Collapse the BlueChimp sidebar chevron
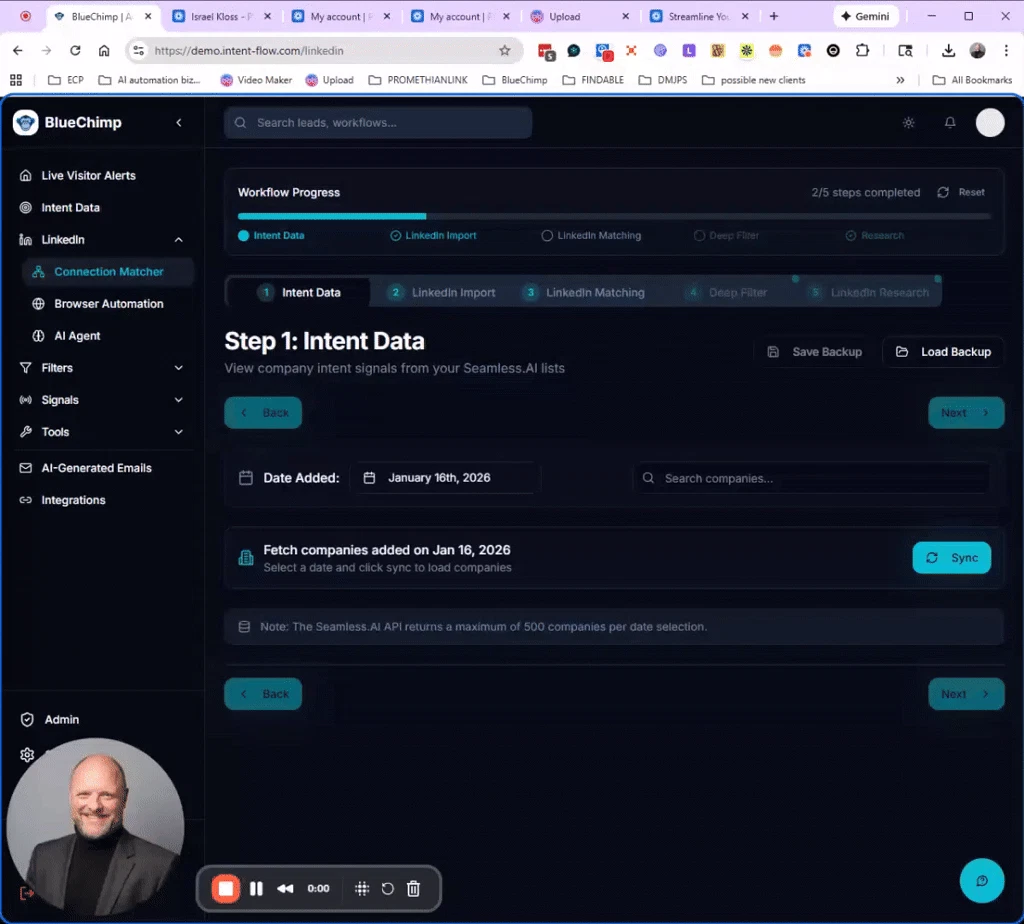 179,123
